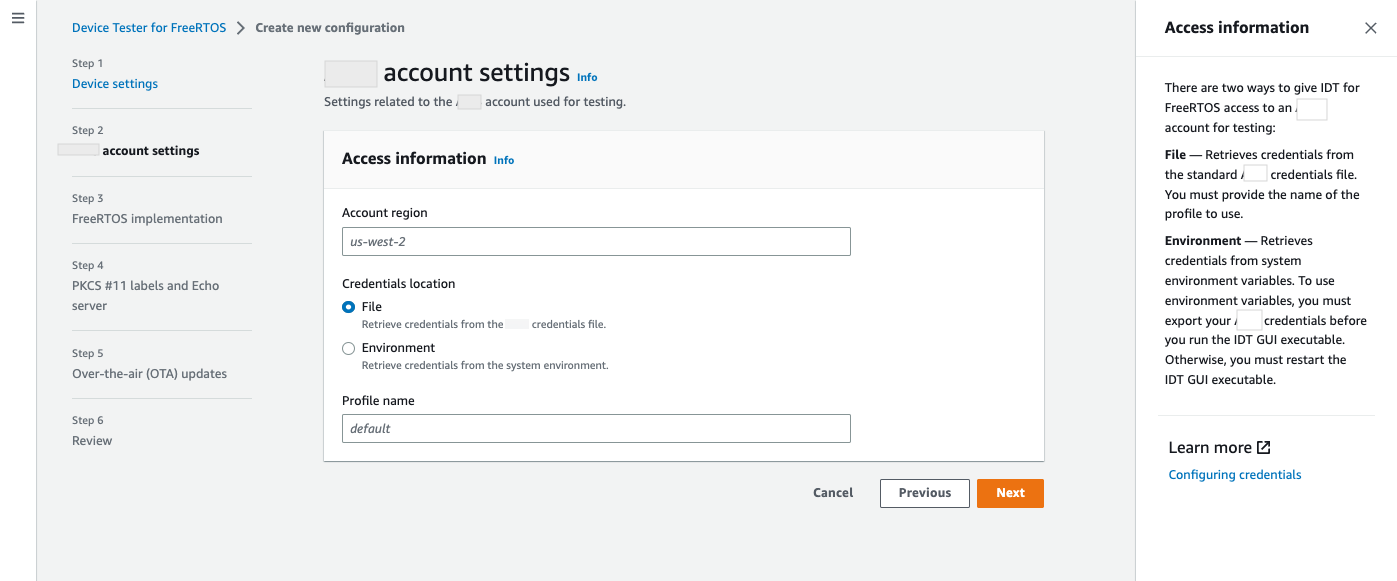This screenshot has height=581, width=1397.
Task: Click the breadcrumb chevron separator
Action: pos(241,28)
